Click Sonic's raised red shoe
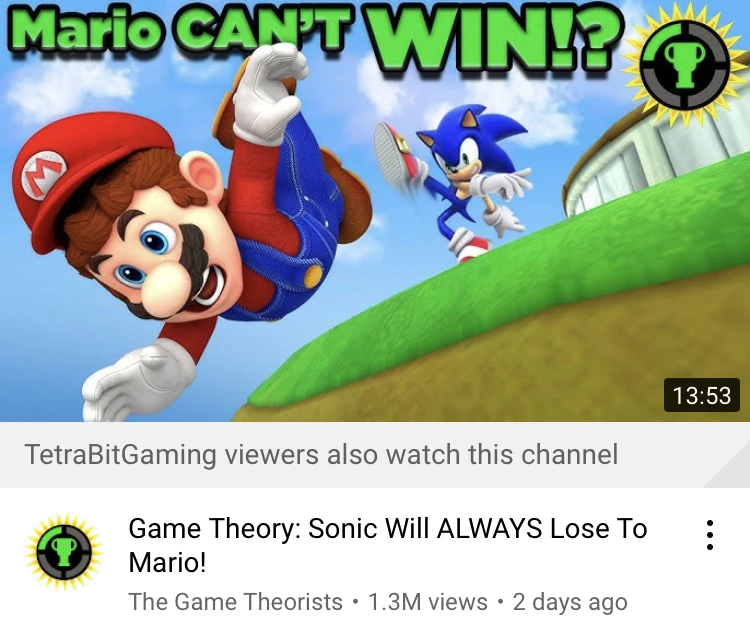This screenshot has width=750, height=622. click(397, 151)
